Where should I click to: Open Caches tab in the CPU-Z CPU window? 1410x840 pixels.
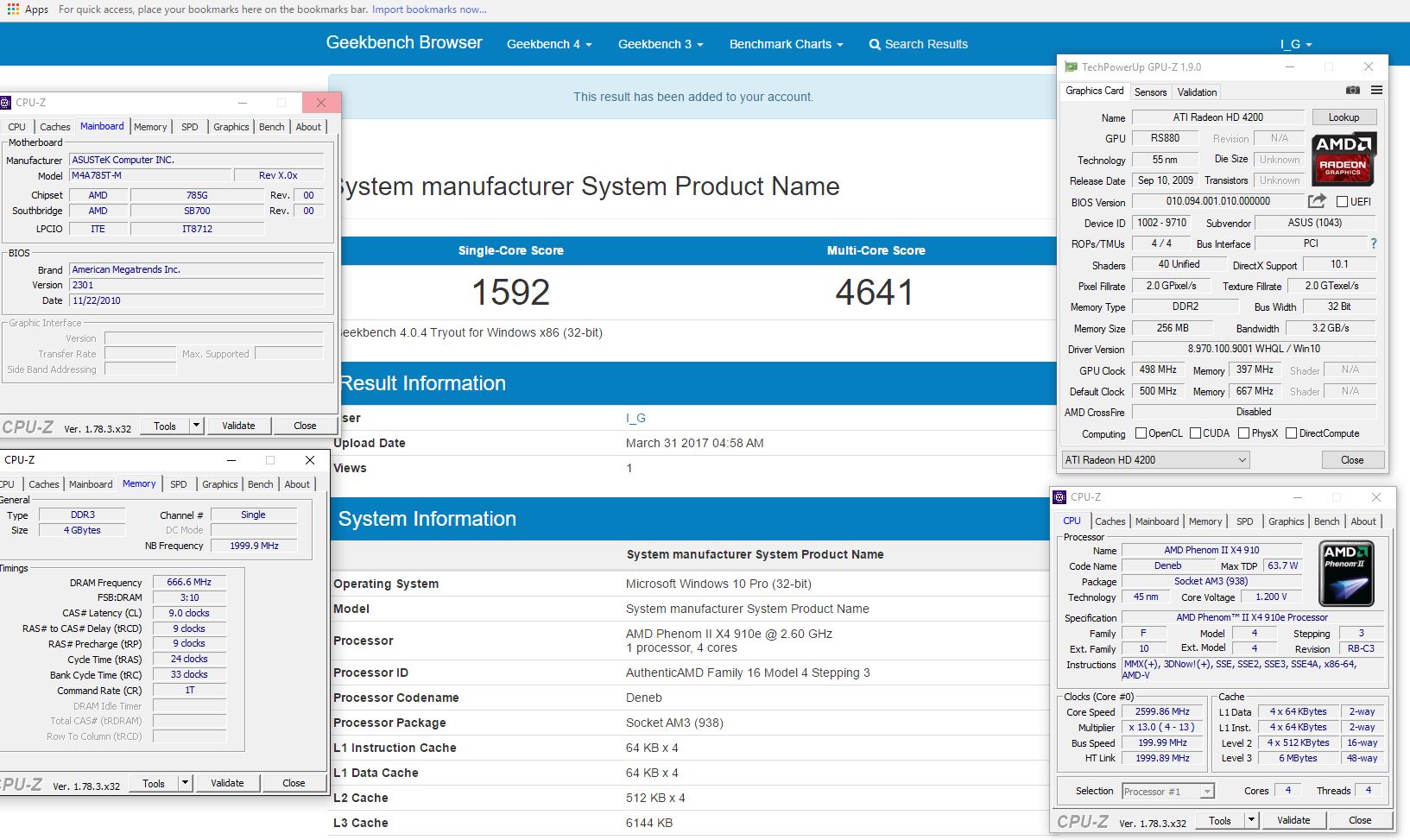(x=1110, y=521)
